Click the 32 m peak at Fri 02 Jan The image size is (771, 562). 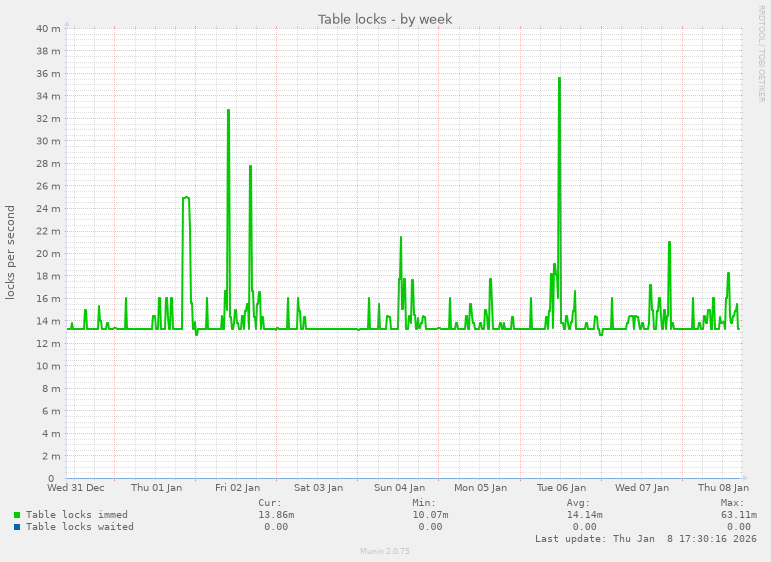pyautogui.click(x=228, y=111)
